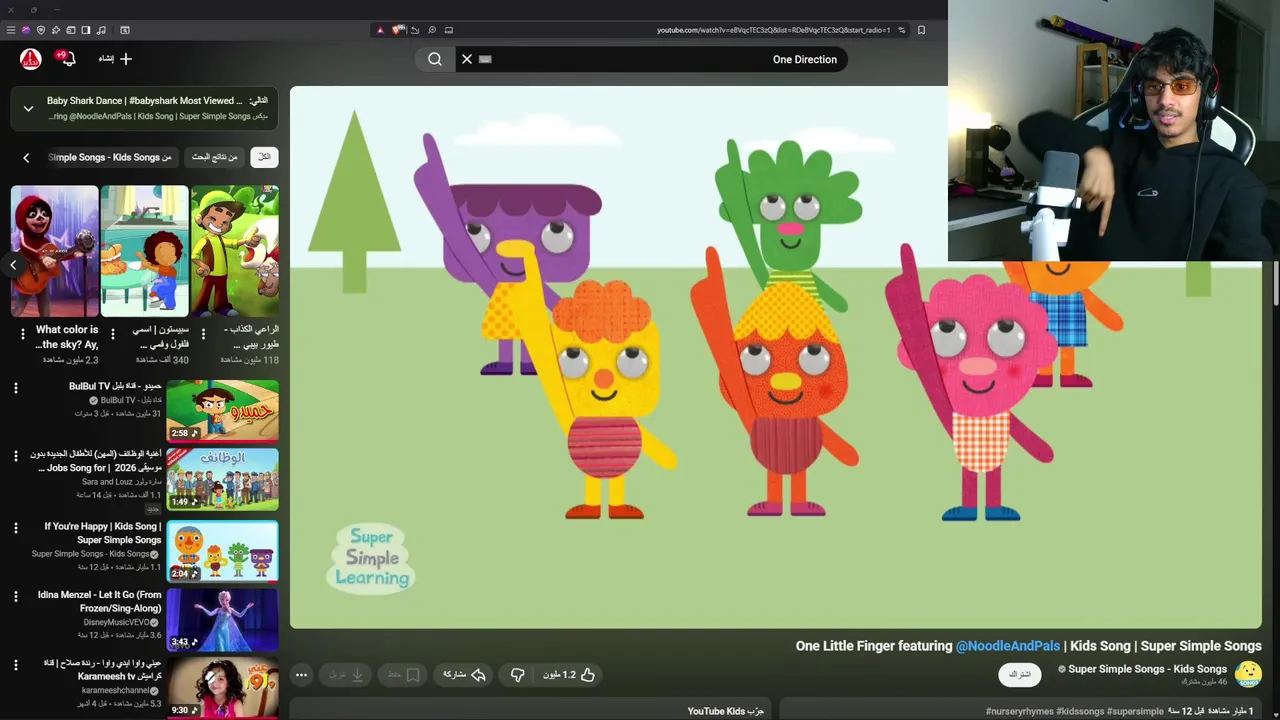Open more actions three-dots button
1280x720 pixels.
pos(301,675)
